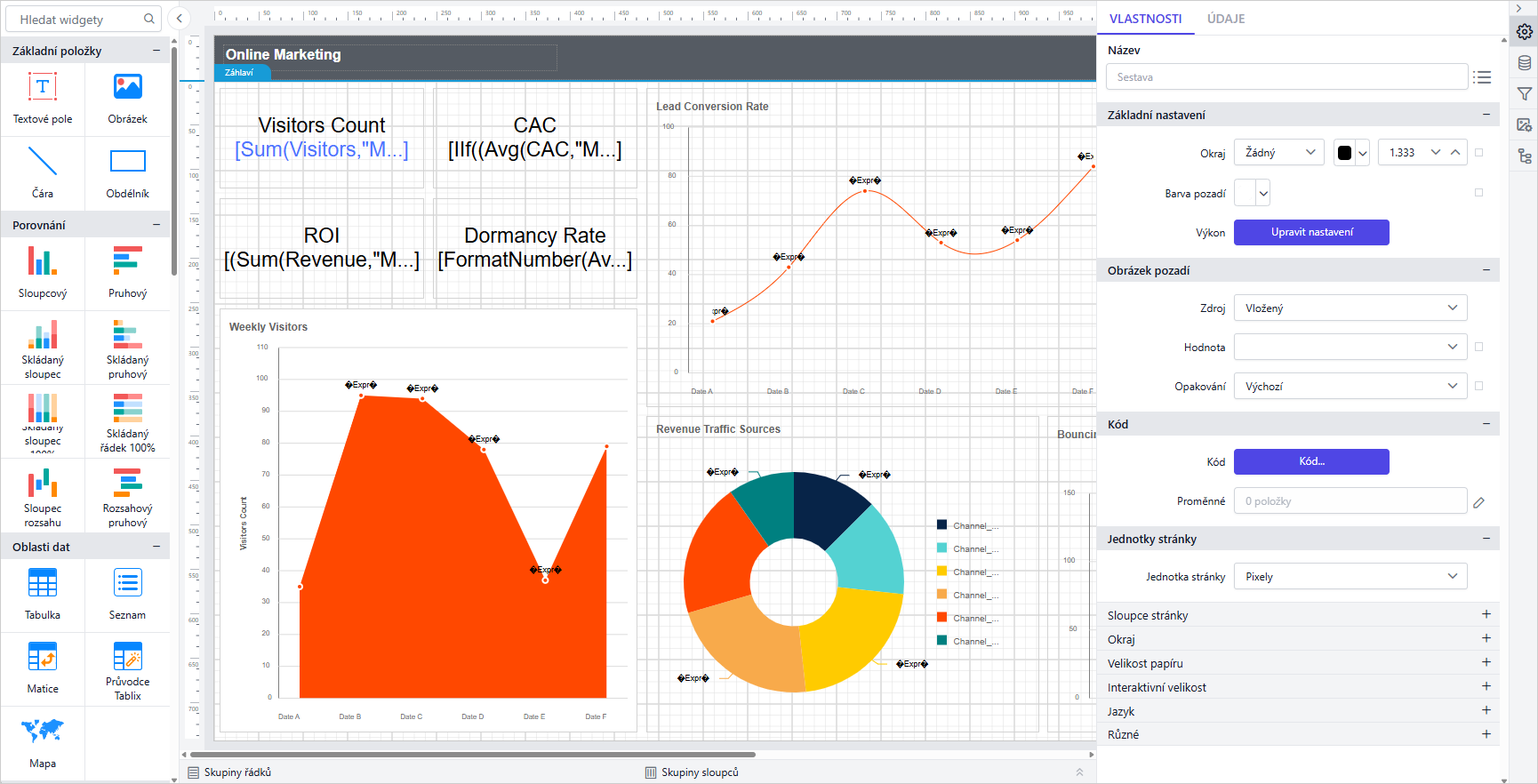Open the Okraj border style dropdown

coord(1279,153)
